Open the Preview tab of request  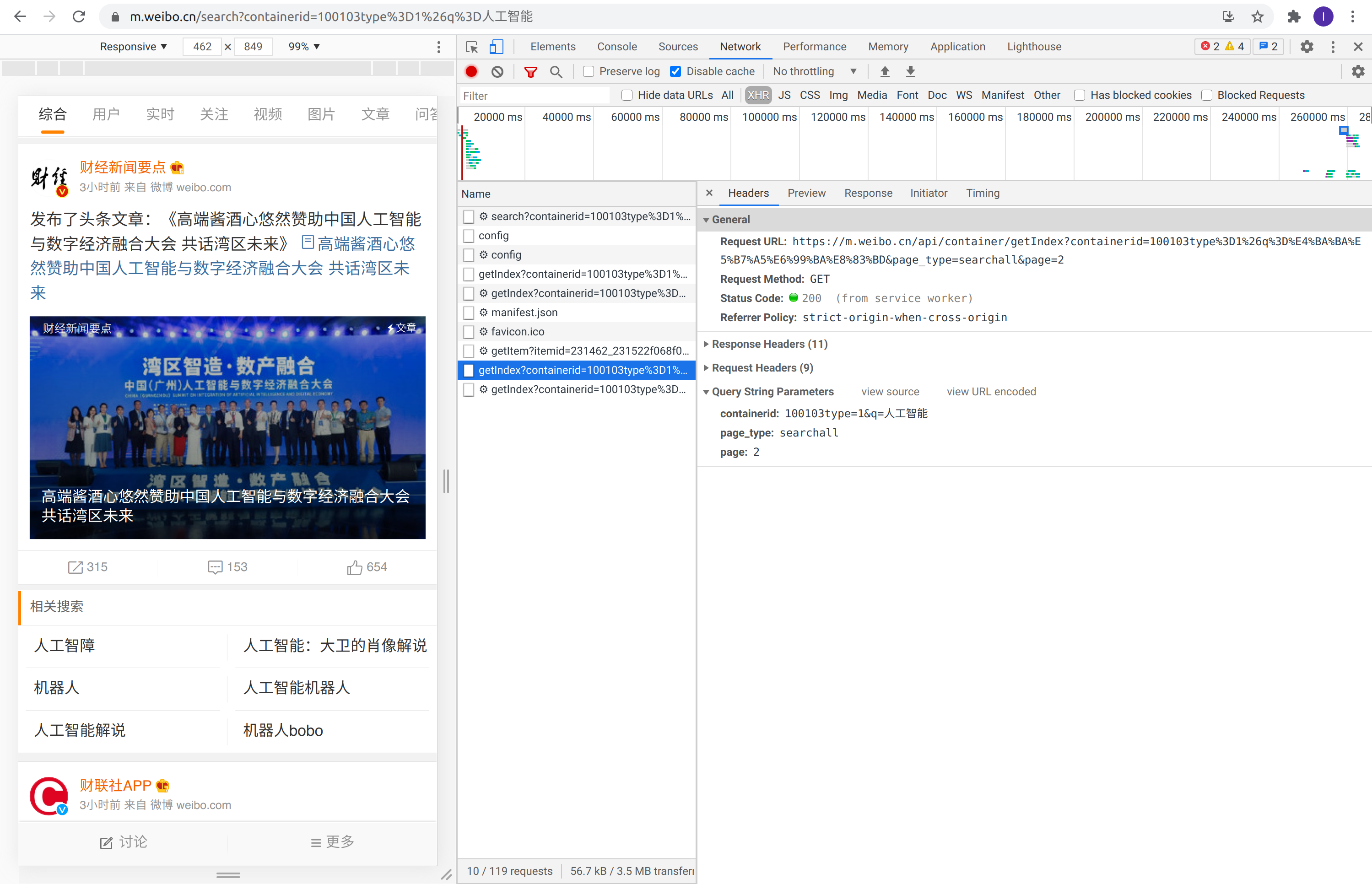(x=806, y=193)
